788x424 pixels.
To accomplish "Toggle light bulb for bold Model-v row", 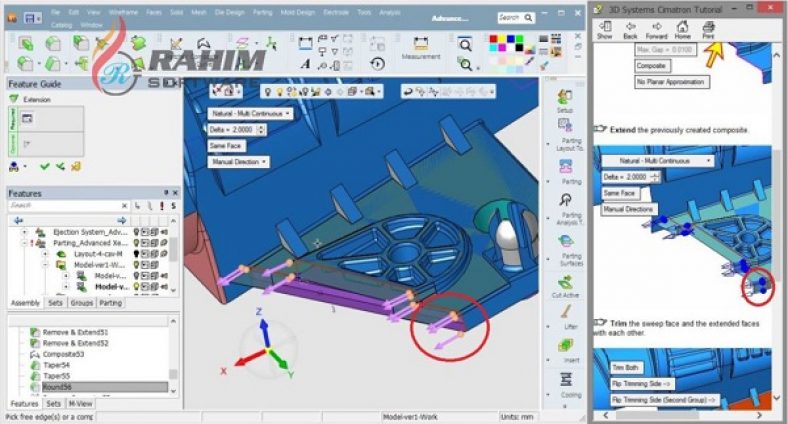I will (136, 287).
